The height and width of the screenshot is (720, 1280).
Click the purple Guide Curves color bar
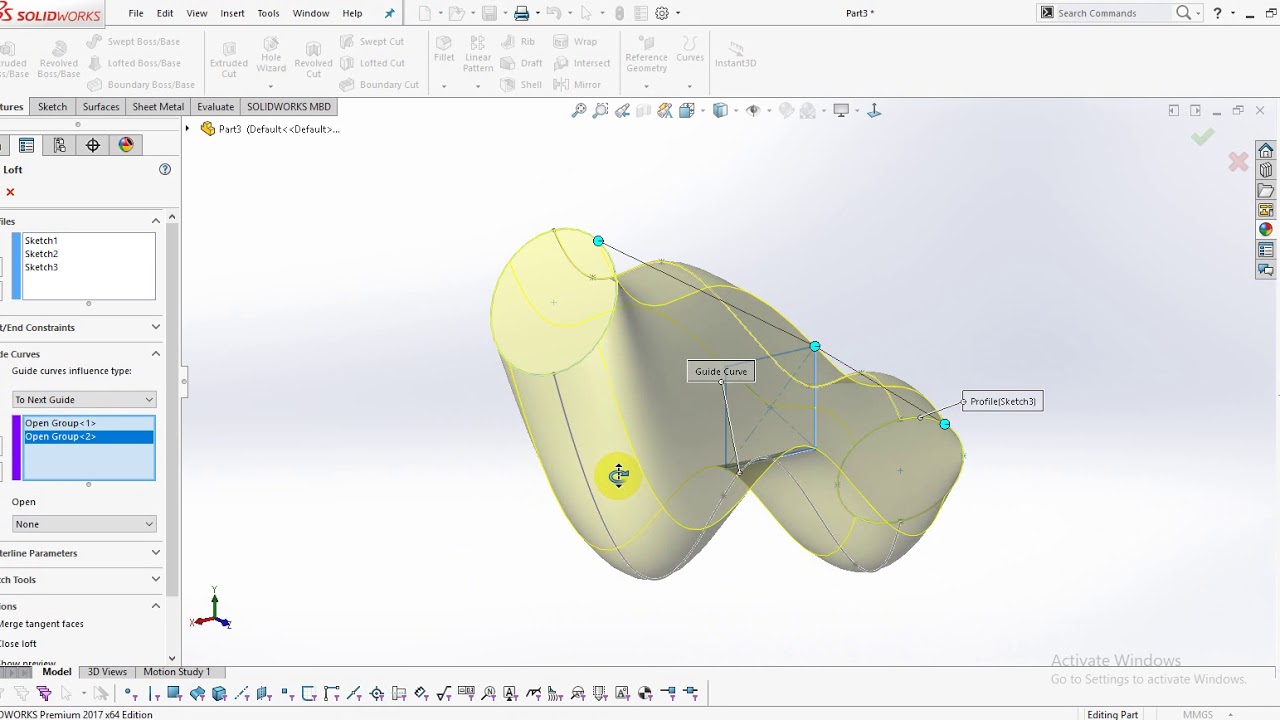[x=16, y=448]
